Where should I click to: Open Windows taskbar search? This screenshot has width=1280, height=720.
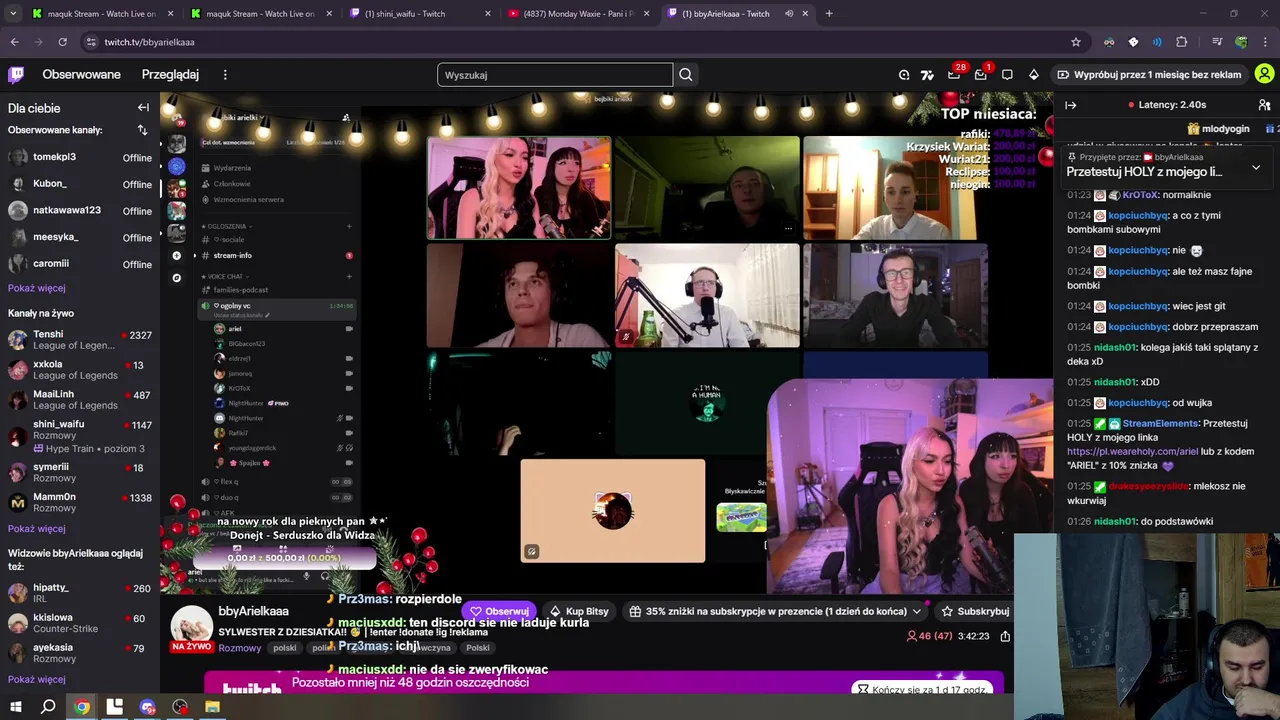pos(48,707)
